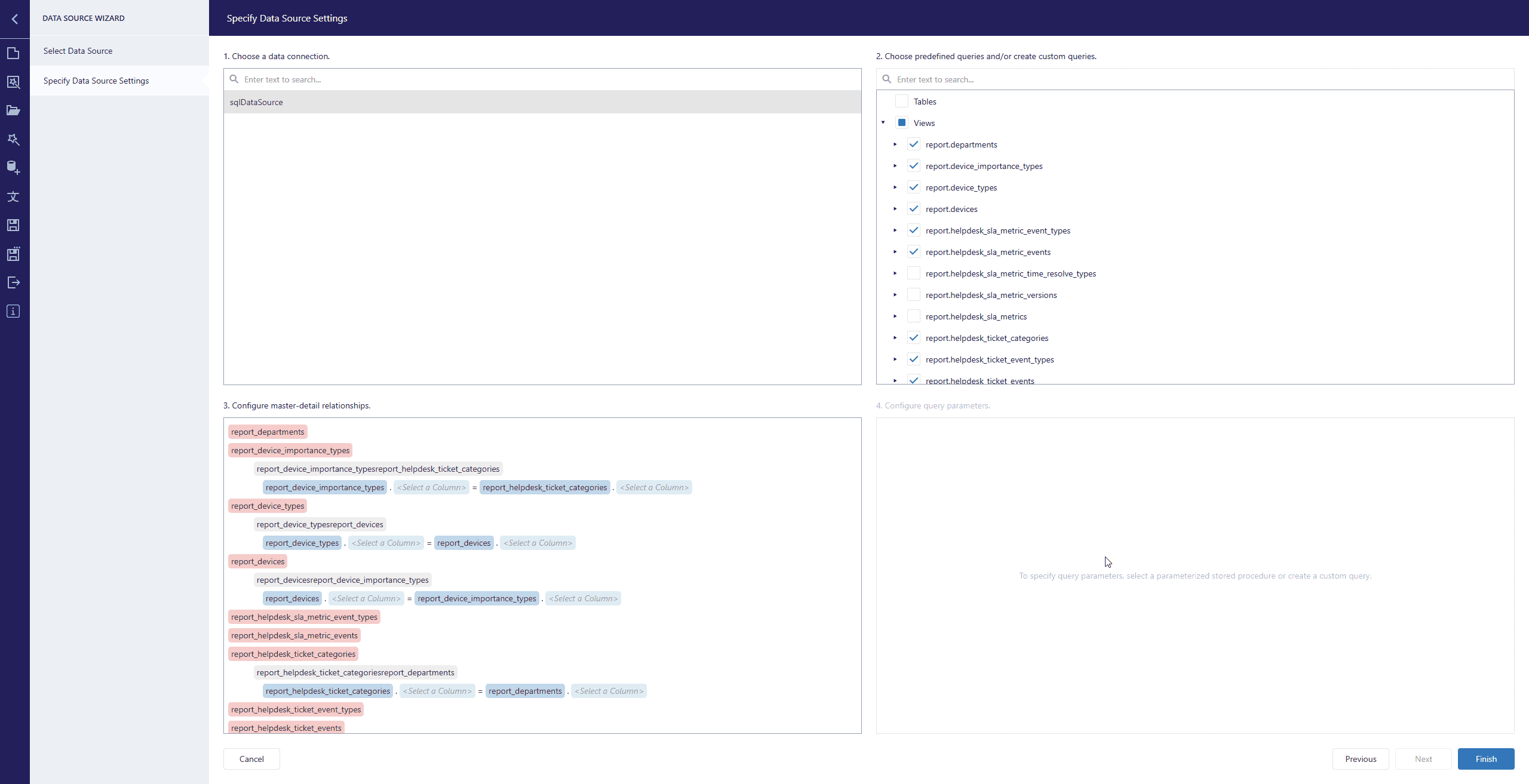Image resolution: width=1529 pixels, height=784 pixels.
Task: Click the Add Data Source icon
Action: tap(13, 168)
